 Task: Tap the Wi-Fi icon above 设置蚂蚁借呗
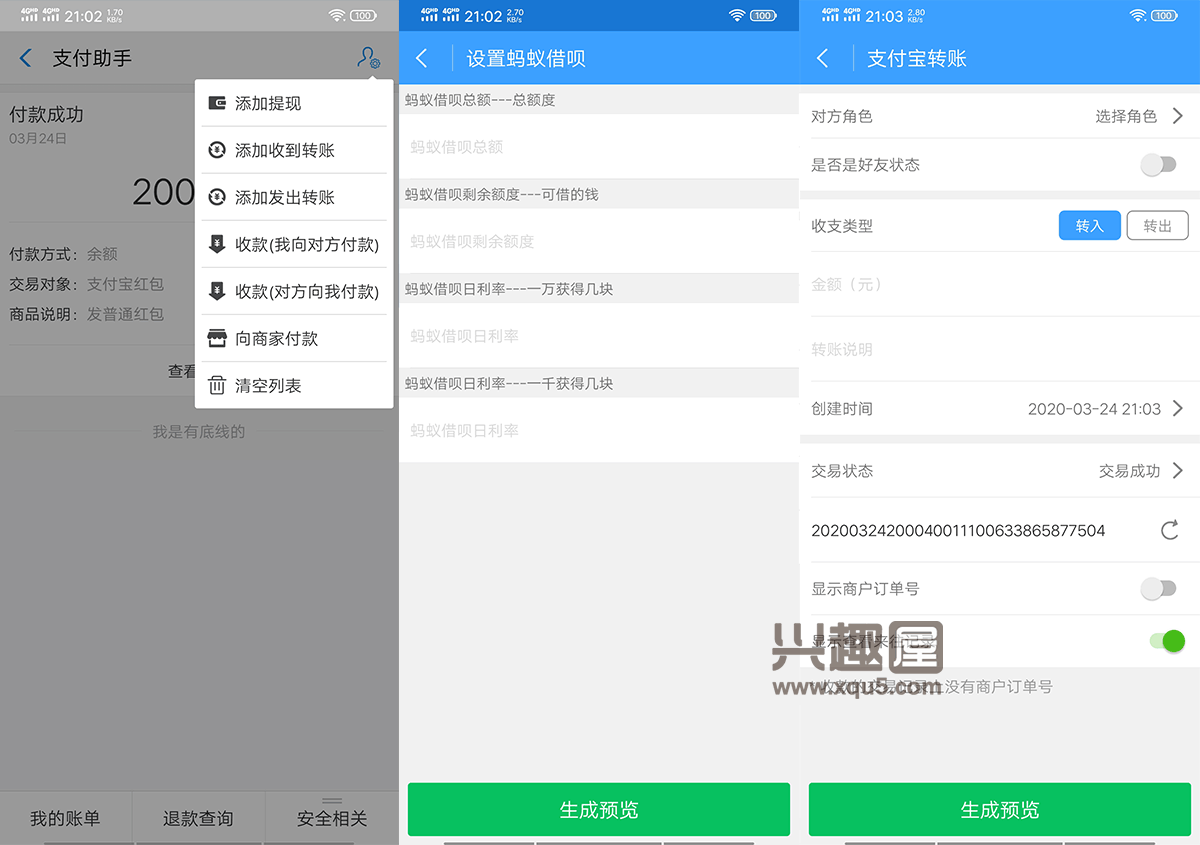737,16
